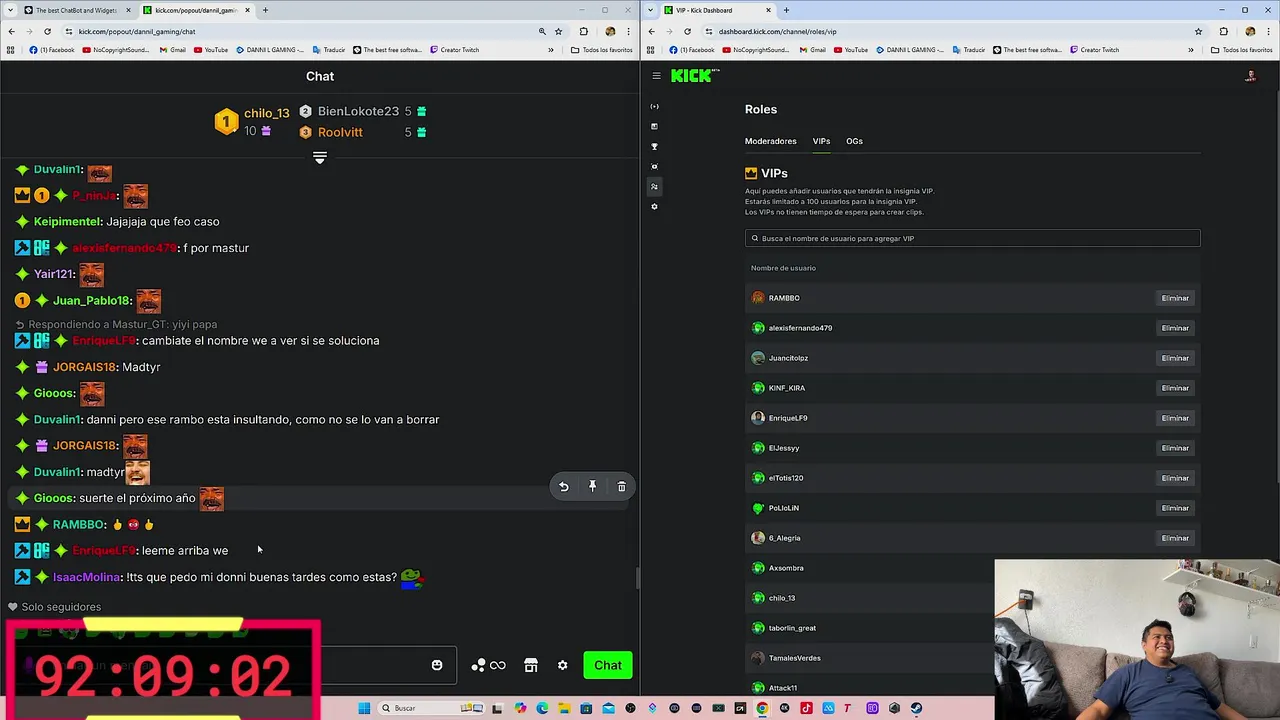
Task: Click the green Chat send button
Action: (x=608, y=665)
